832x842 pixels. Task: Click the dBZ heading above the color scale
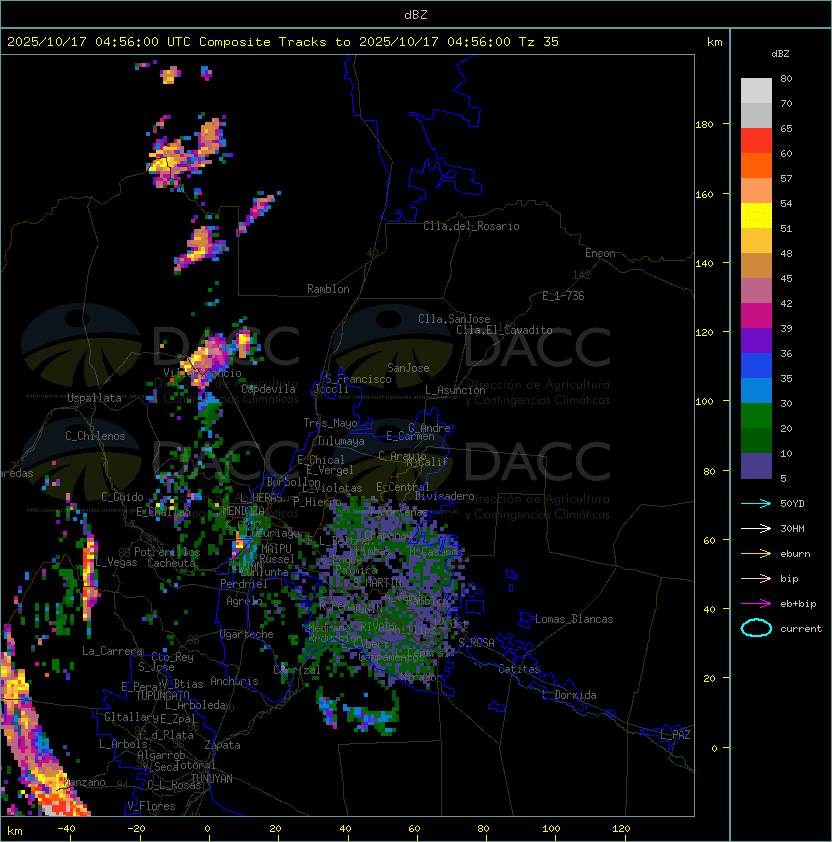click(780, 54)
